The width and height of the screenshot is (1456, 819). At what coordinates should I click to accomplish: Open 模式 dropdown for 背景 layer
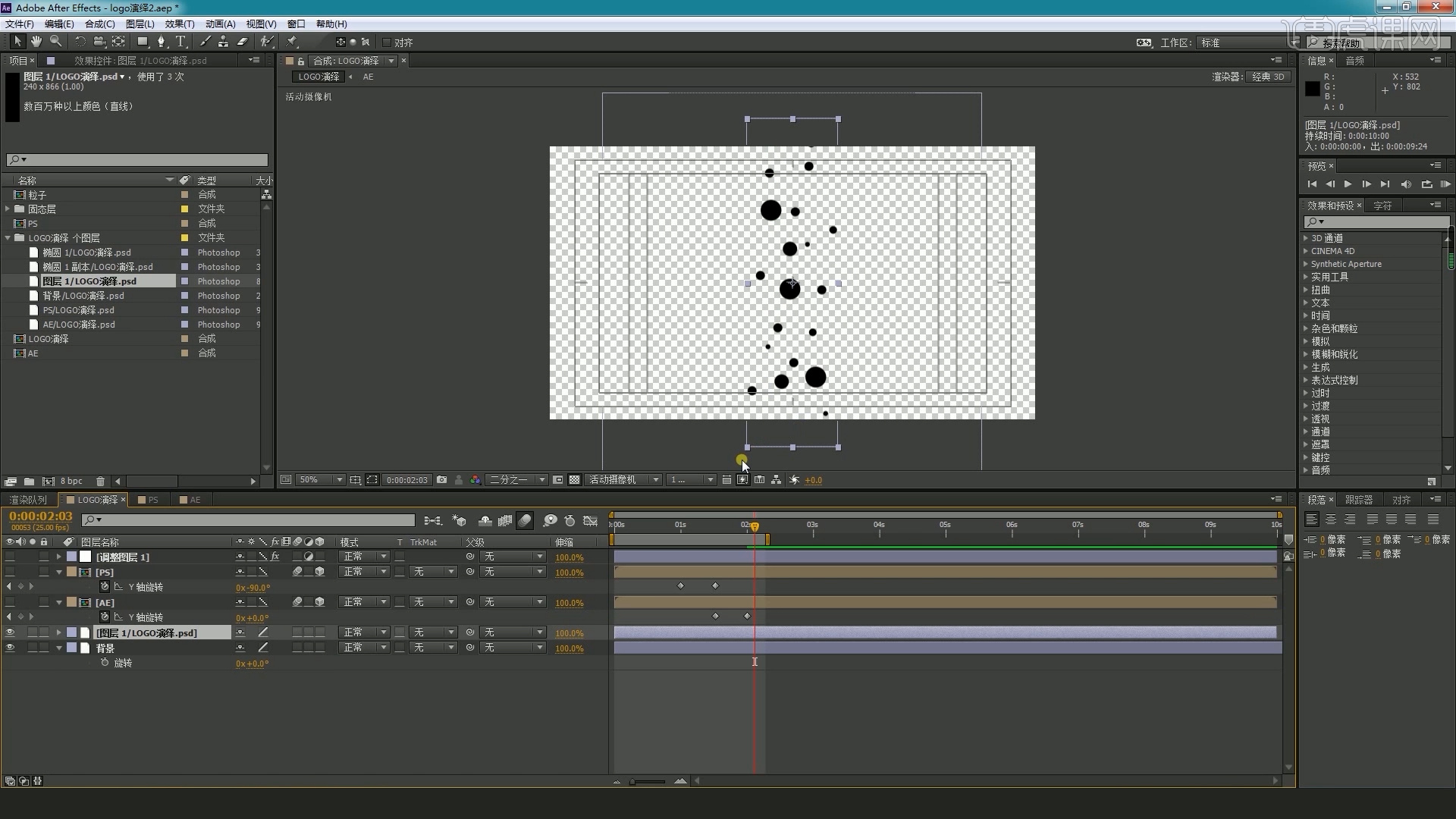(x=366, y=648)
